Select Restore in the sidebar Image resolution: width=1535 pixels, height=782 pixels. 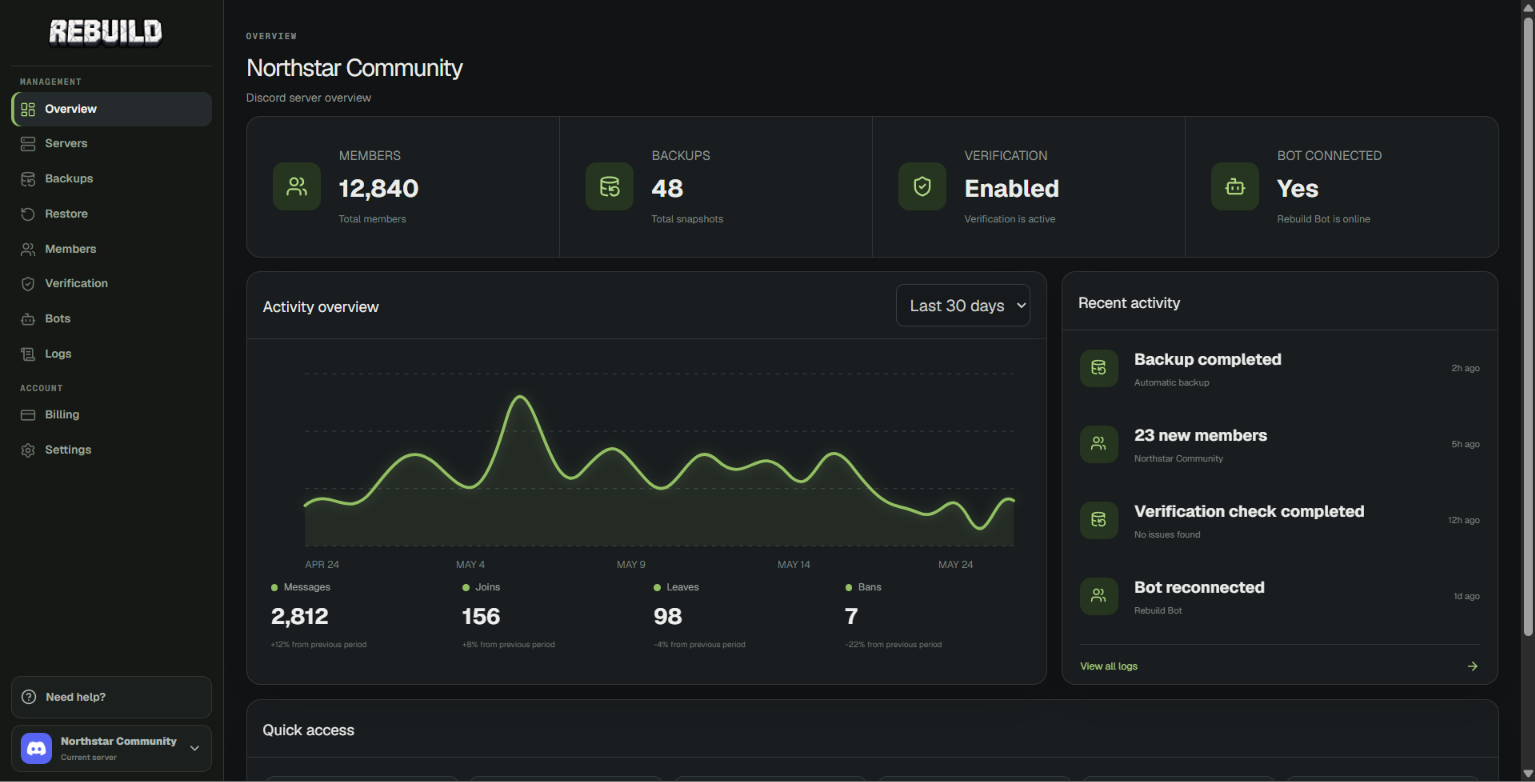111,214
